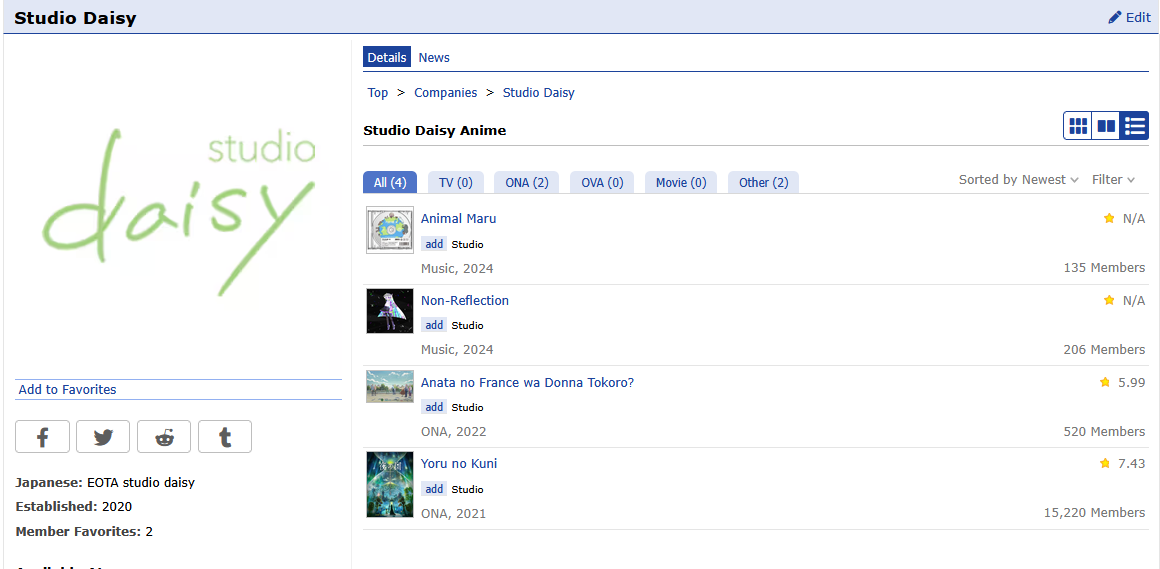Viewport: 1160px width, 569px height.
Task: Go to Top in the breadcrumb
Action: (377, 92)
